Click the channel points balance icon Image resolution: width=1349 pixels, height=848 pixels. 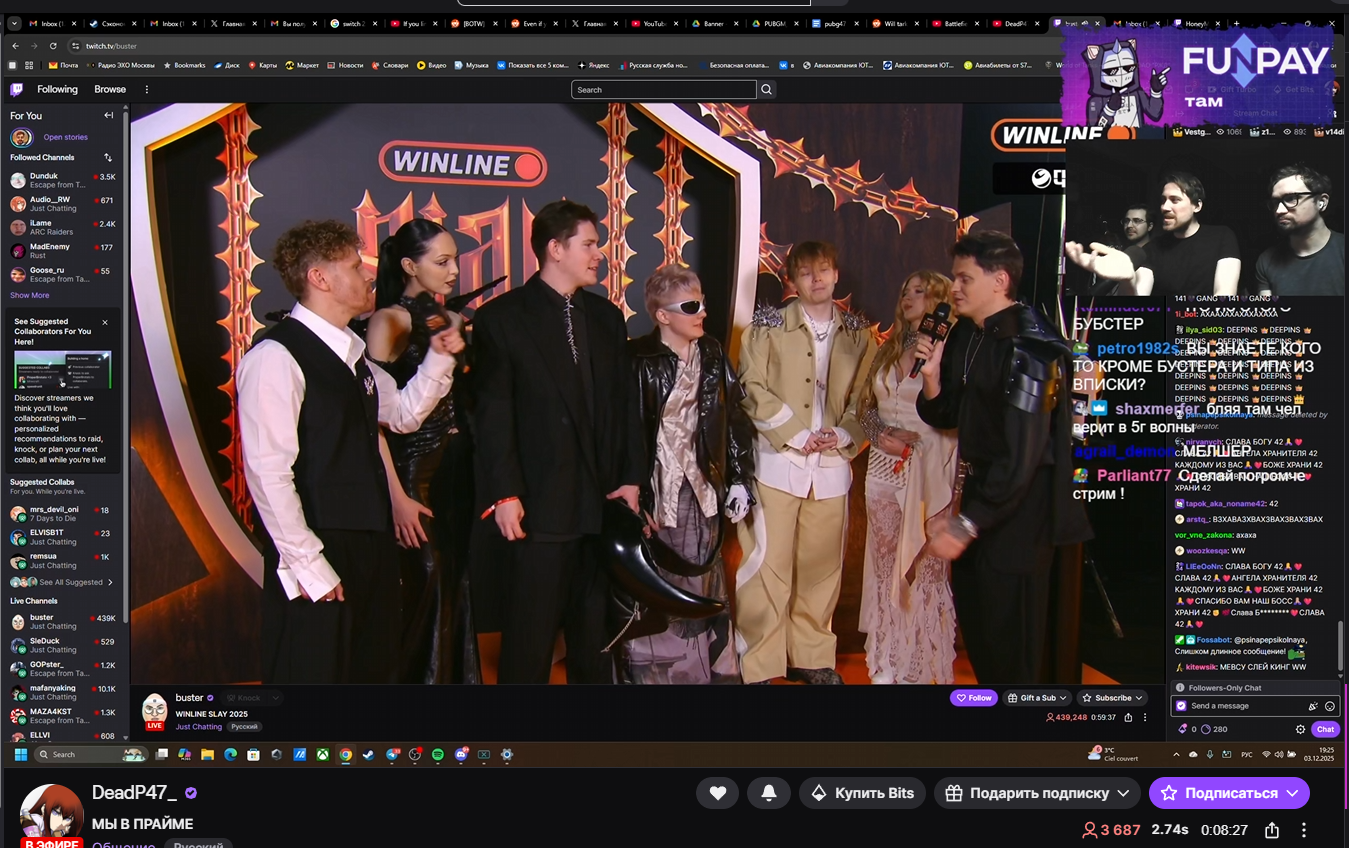click(x=1206, y=729)
